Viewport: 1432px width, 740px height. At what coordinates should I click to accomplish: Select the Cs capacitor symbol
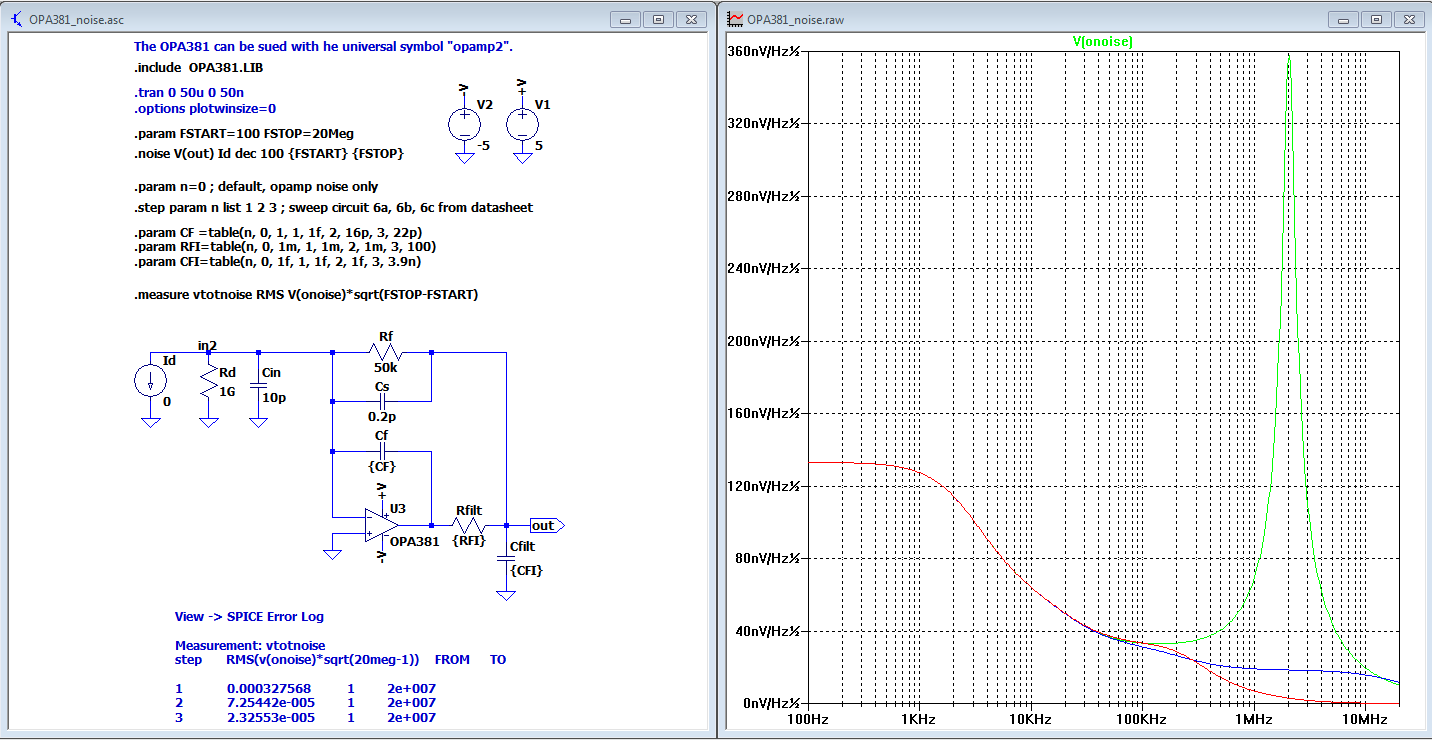[382, 401]
